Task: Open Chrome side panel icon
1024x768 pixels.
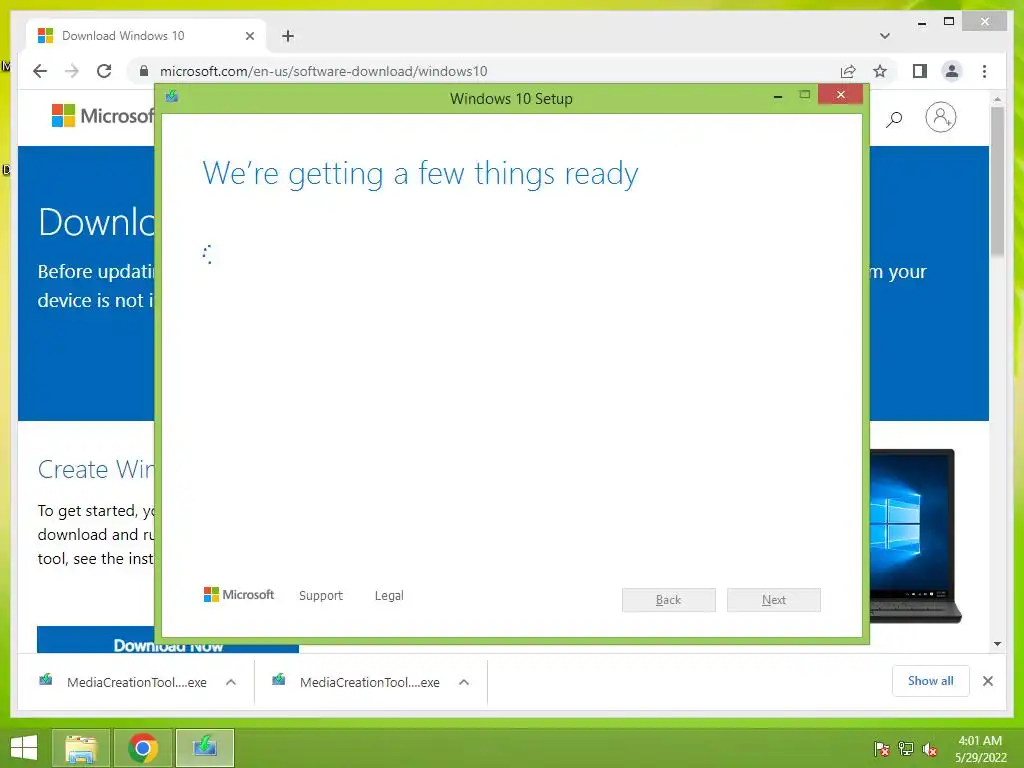Action: point(920,71)
